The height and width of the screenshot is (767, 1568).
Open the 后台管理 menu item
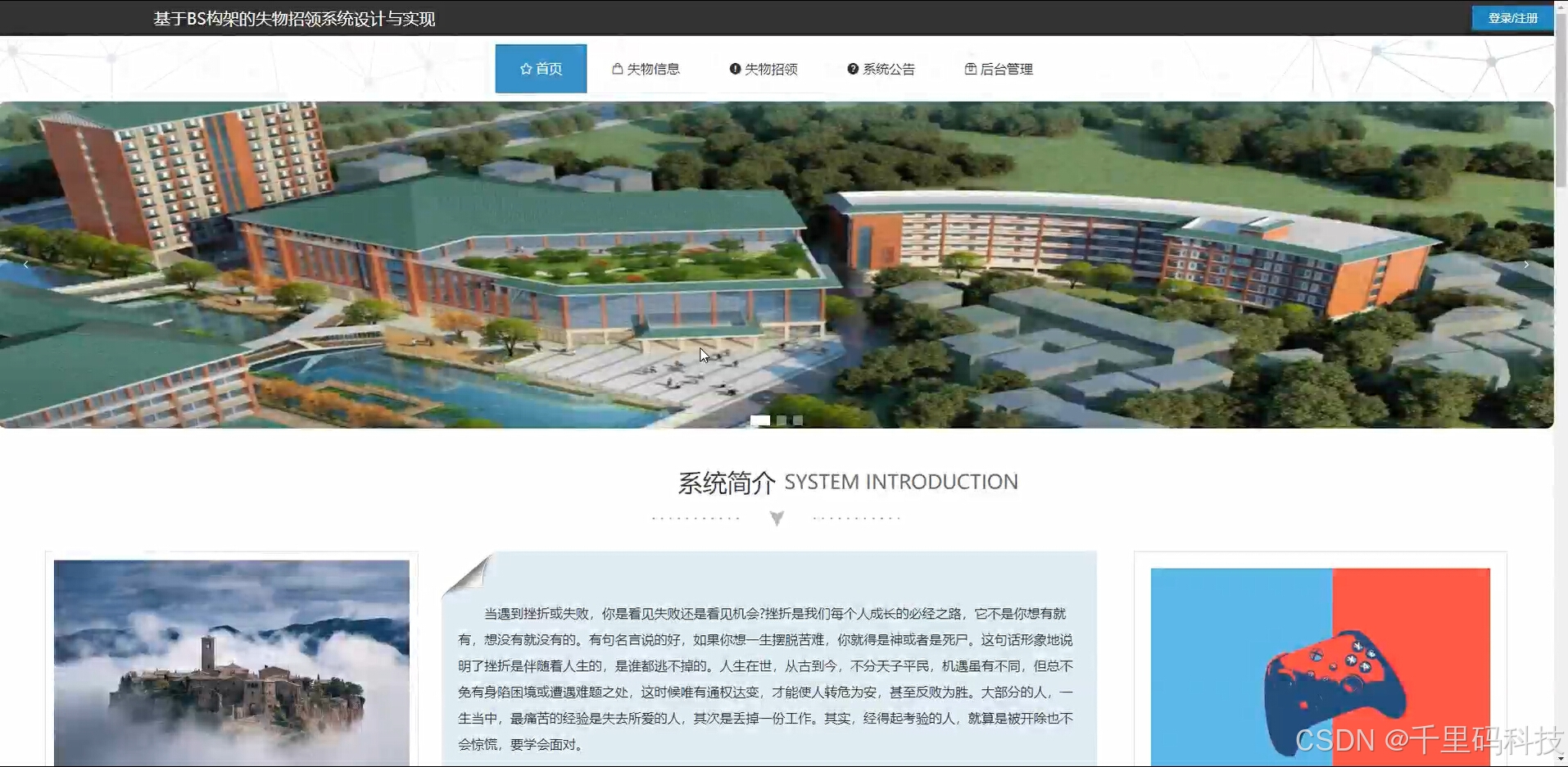(x=999, y=69)
